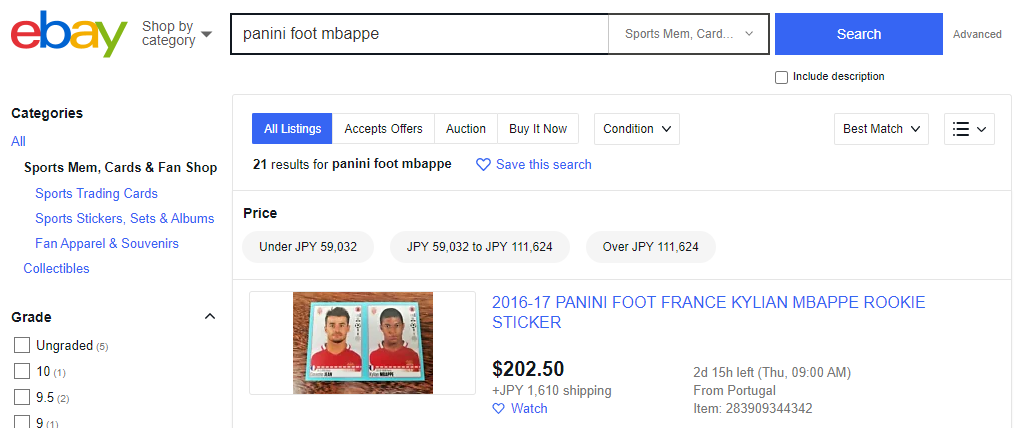Open the Shop by category dropdown
This screenshot has width=1026, height=428.
coord(177,33)
